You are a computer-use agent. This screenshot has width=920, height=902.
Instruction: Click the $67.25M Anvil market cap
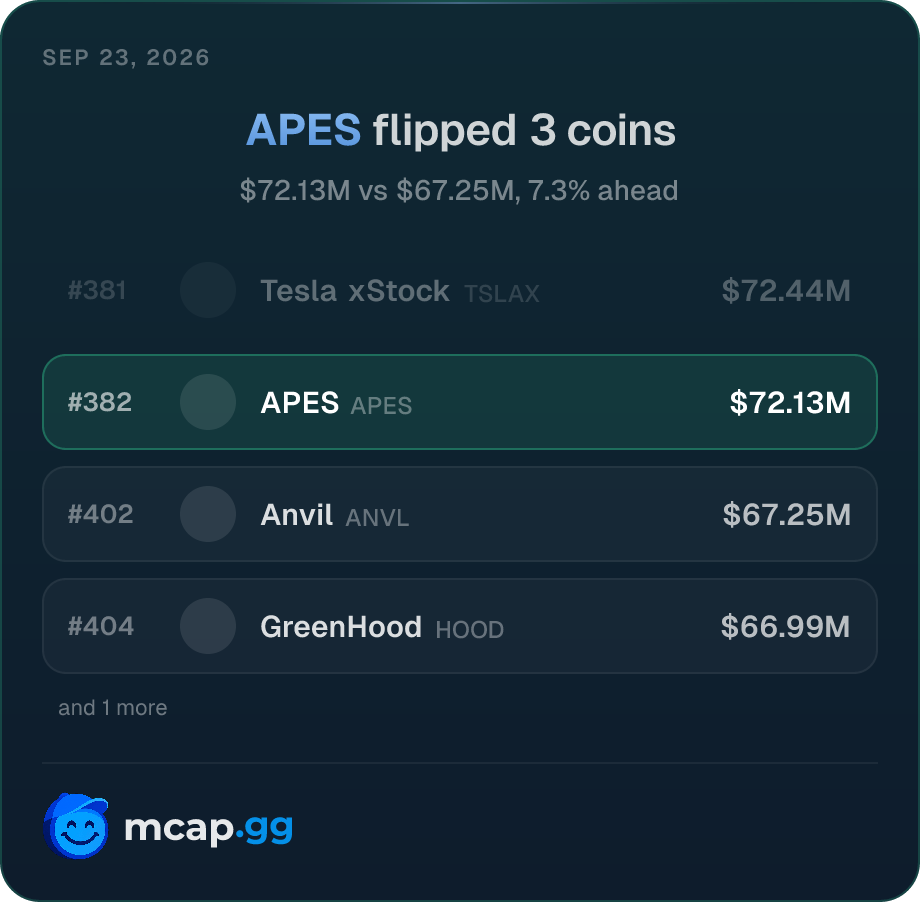click(x=786, y=515)
